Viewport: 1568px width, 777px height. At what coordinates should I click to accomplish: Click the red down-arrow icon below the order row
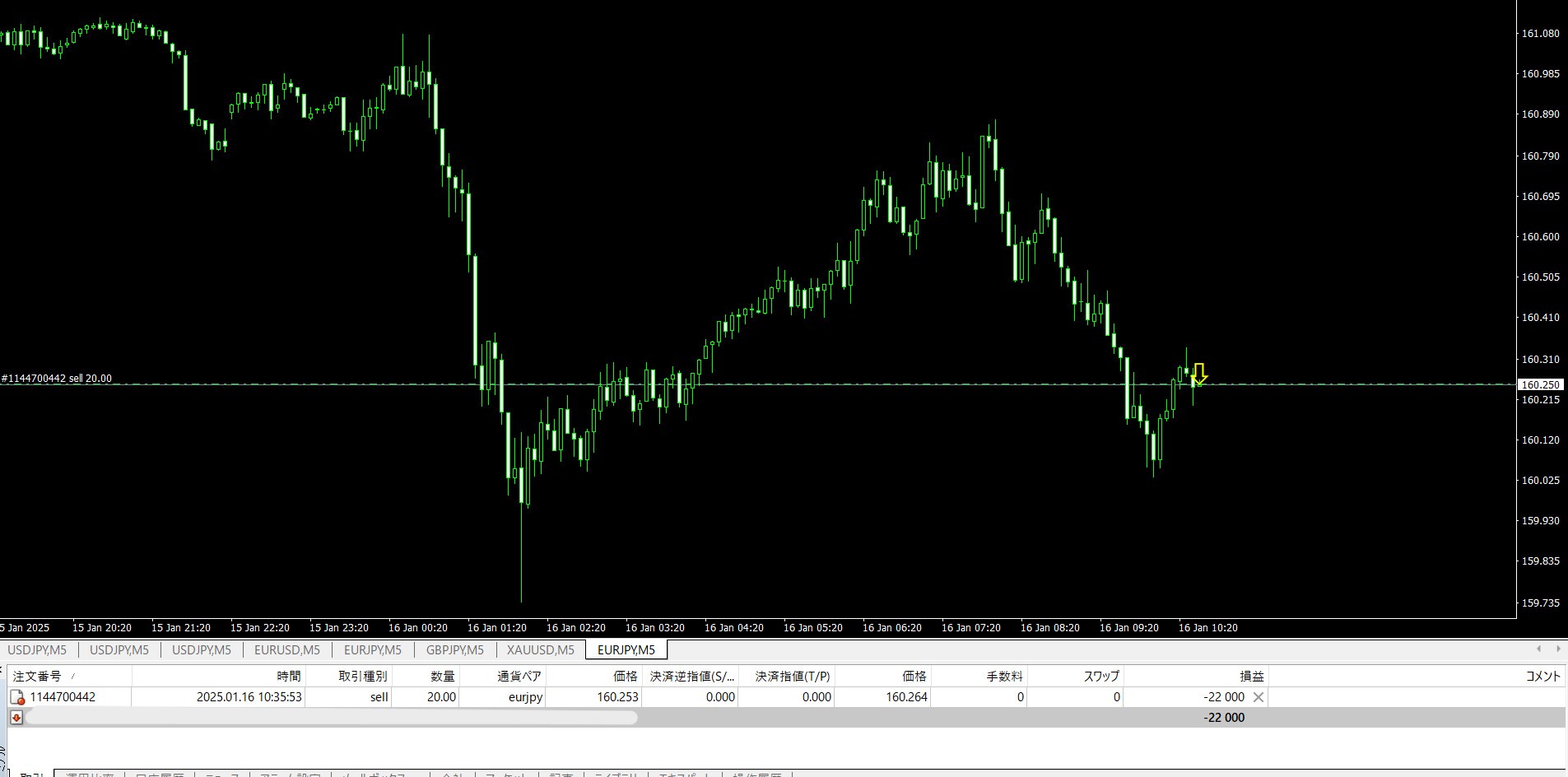pyautogui.click(x=16, y=718)
